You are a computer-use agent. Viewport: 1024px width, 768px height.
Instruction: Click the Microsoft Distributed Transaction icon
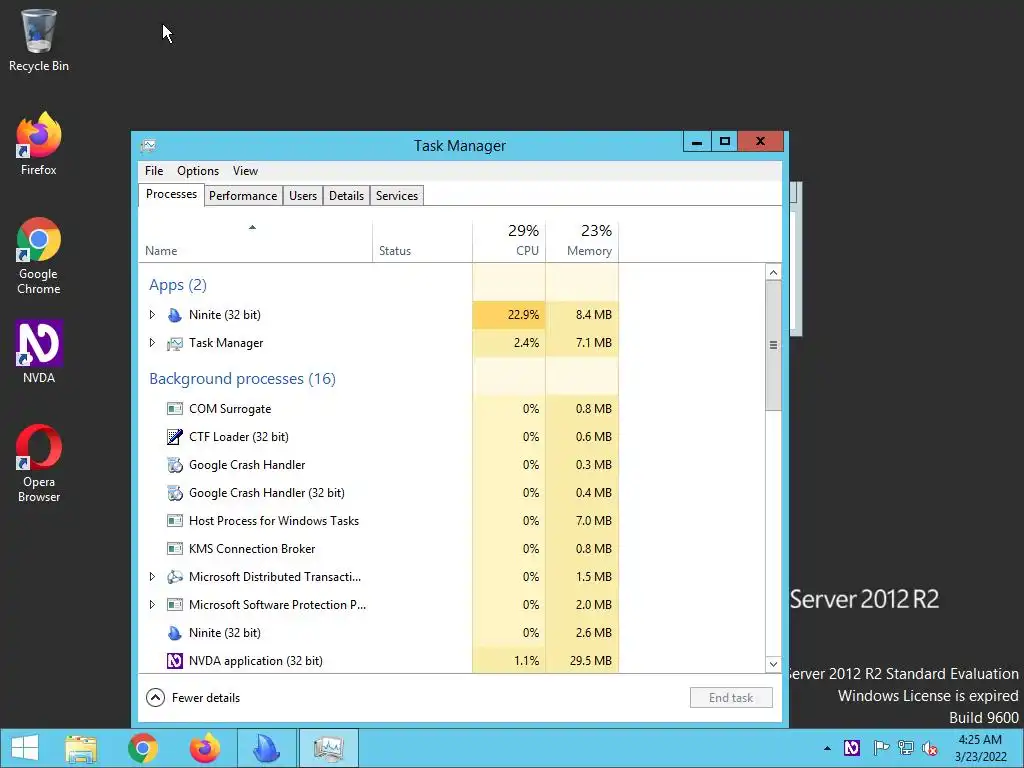pos(174,577)
